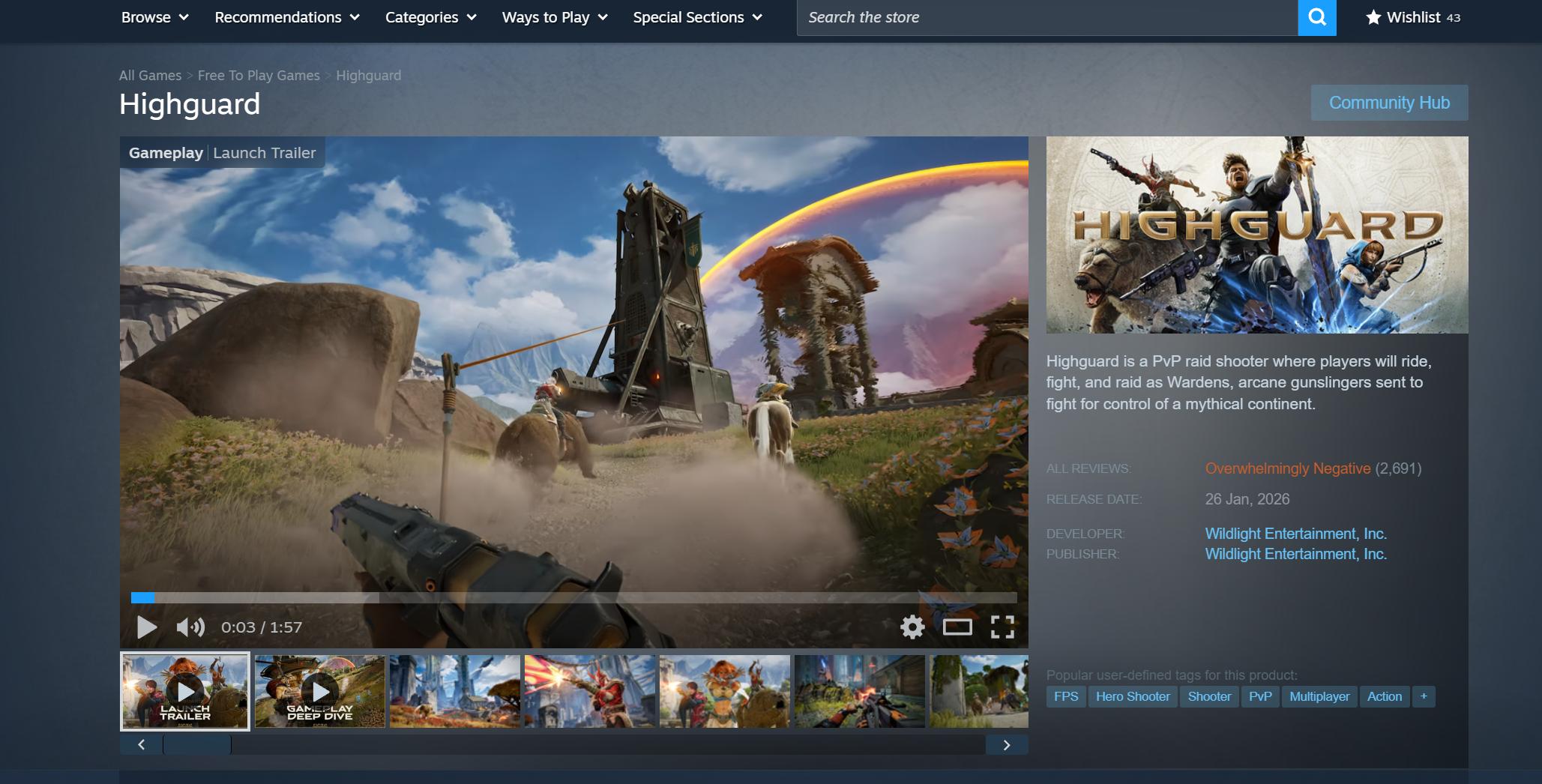Open the Launch Trailer thumbnail

tap(185, 691)
